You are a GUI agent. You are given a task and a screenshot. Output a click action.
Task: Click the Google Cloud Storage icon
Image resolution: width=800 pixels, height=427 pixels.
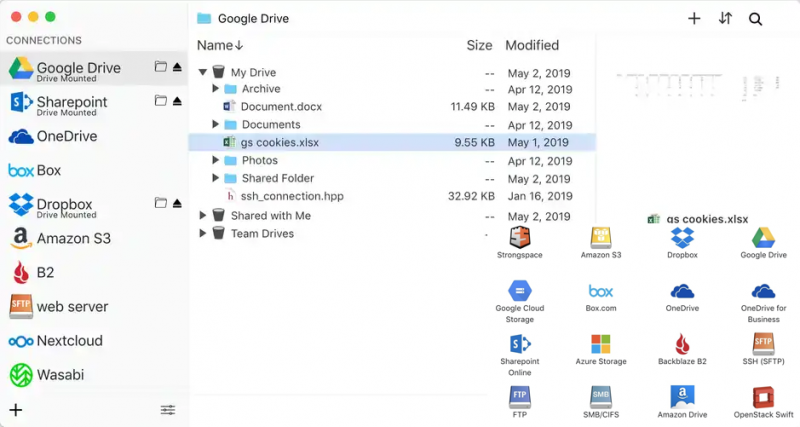pos(519,291)
